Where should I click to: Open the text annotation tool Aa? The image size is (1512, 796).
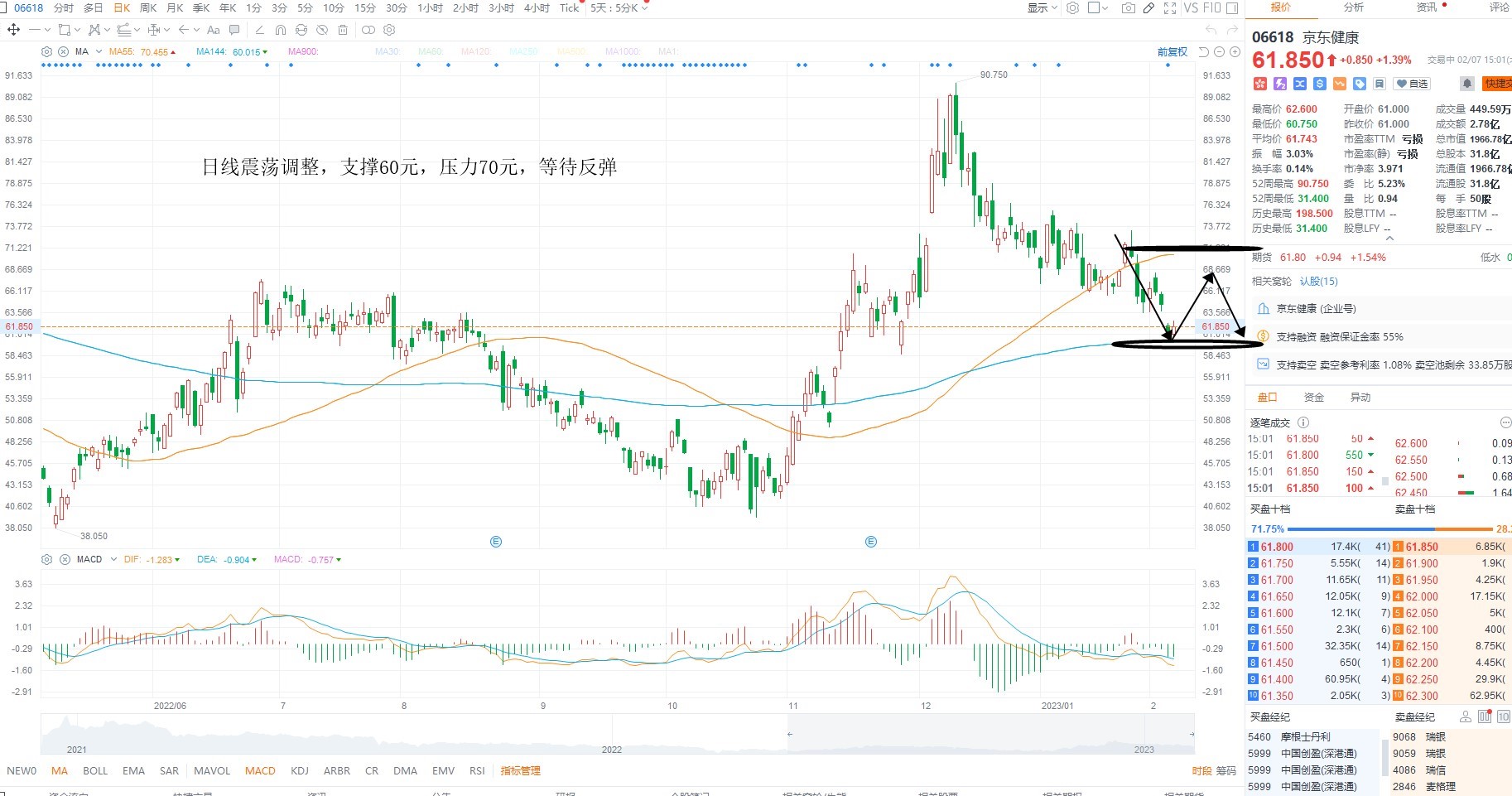pos(214,30)
